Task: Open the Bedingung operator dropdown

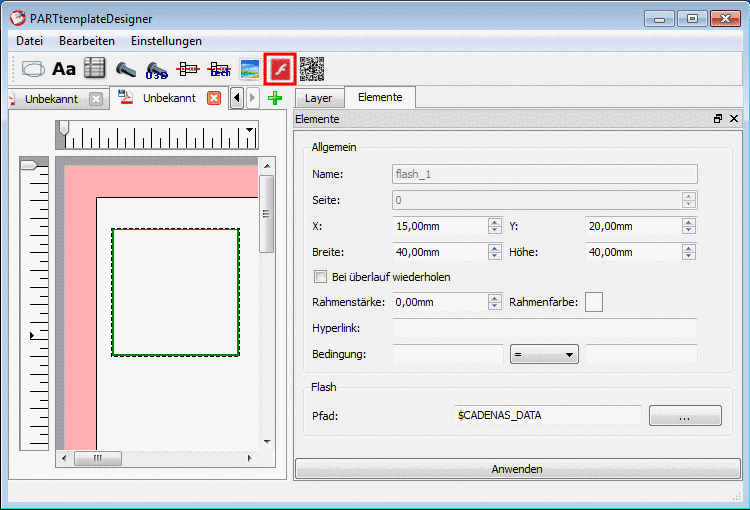Action: click(544, 355)
